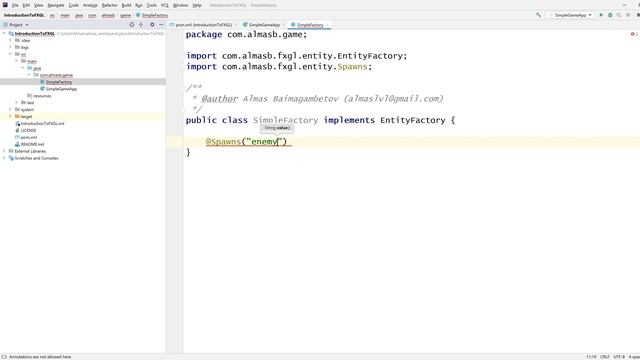Viewport: 640px width, 360px height.
Task: Open the Code menu
Action: [73, 5]
